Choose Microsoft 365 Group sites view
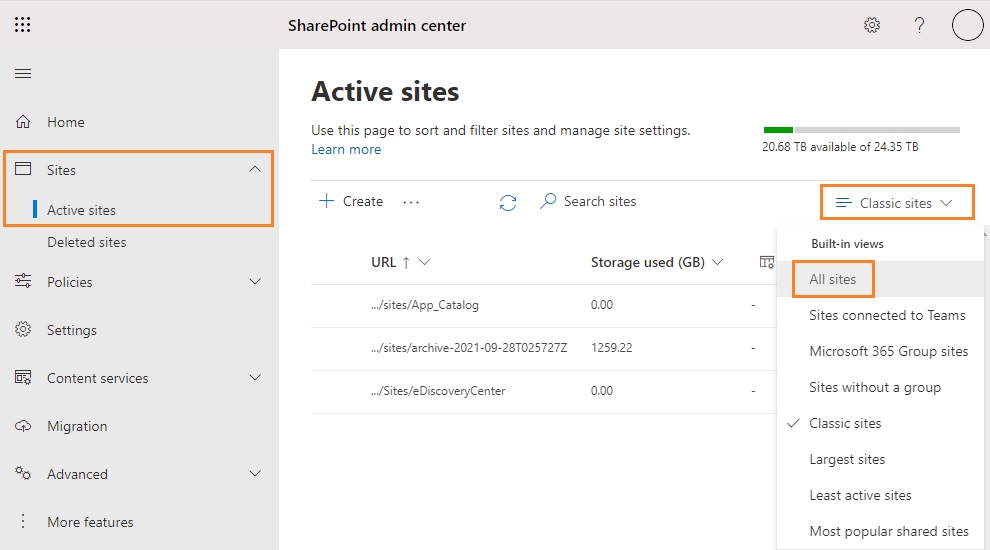Image resolution: width=990 pixels, height=550 pixels. tap(881, 351)
